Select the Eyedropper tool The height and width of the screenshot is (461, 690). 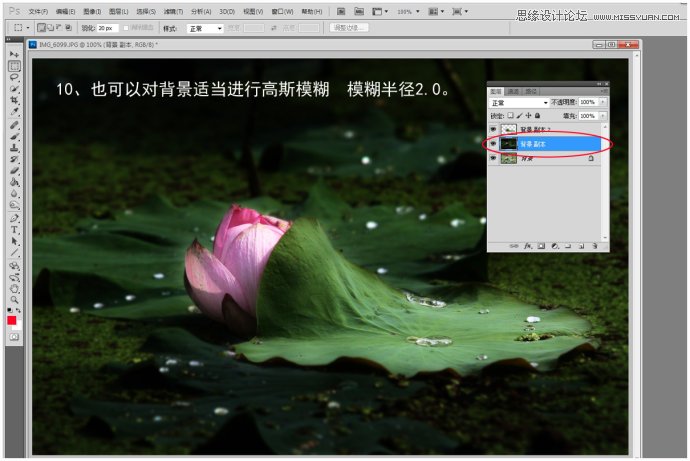tap(14, 112)
